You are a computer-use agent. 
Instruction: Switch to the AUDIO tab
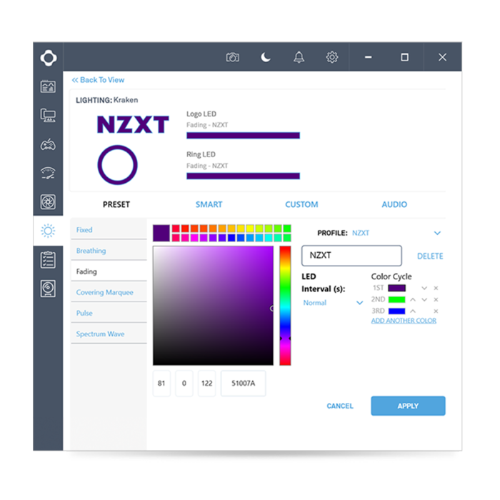[394, 204]
